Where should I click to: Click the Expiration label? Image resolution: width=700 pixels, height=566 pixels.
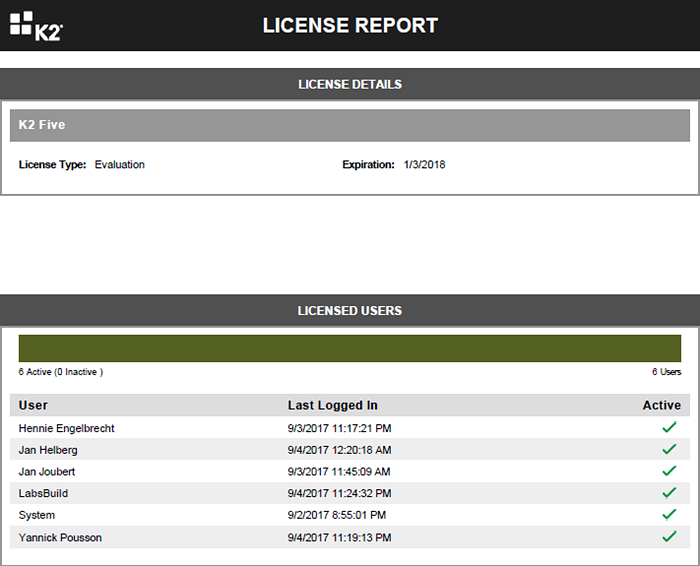(x=368, y=165)
